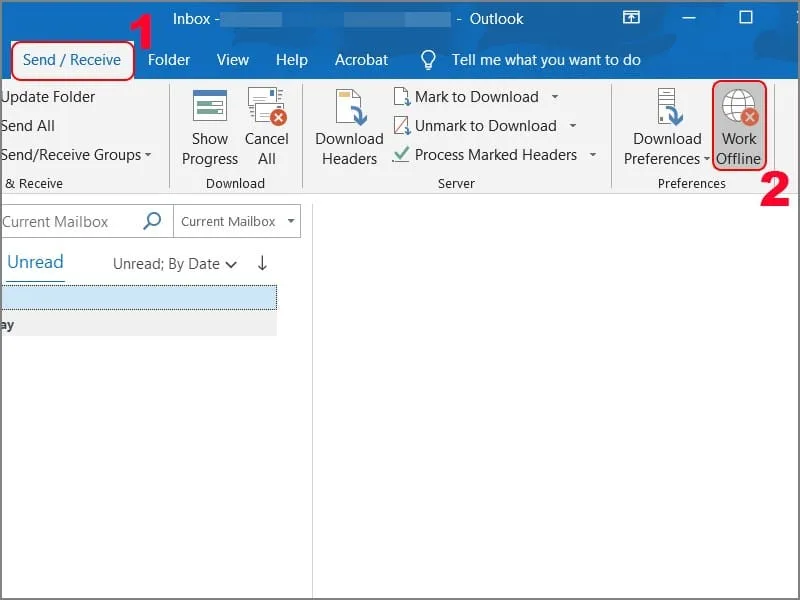
Task: Open the Folder ribbon tab
Action: coord(169,60)
